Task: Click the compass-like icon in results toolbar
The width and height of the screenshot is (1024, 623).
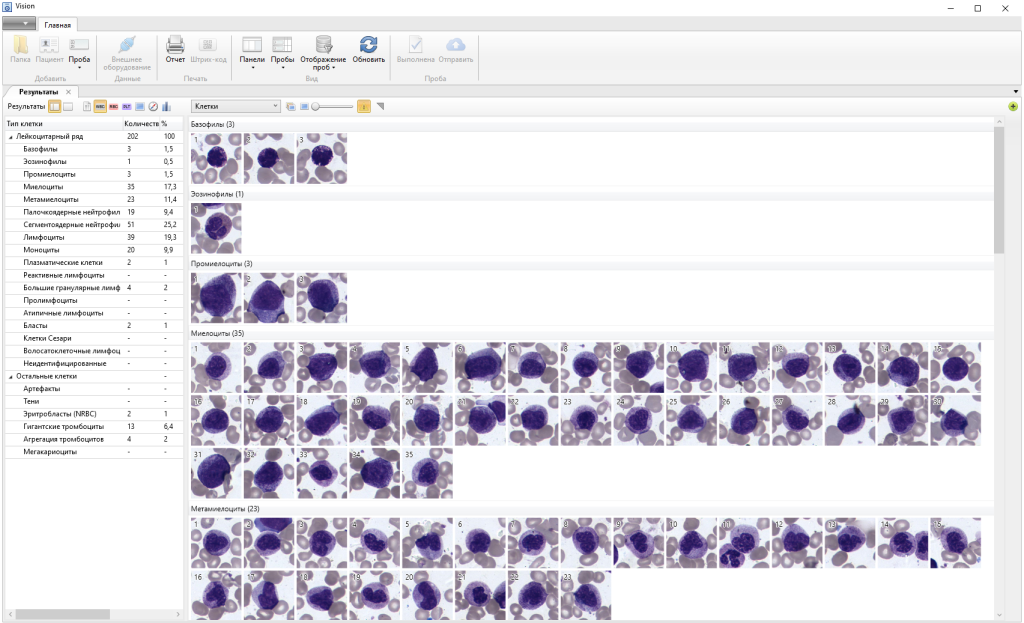Action: point(153,106)
